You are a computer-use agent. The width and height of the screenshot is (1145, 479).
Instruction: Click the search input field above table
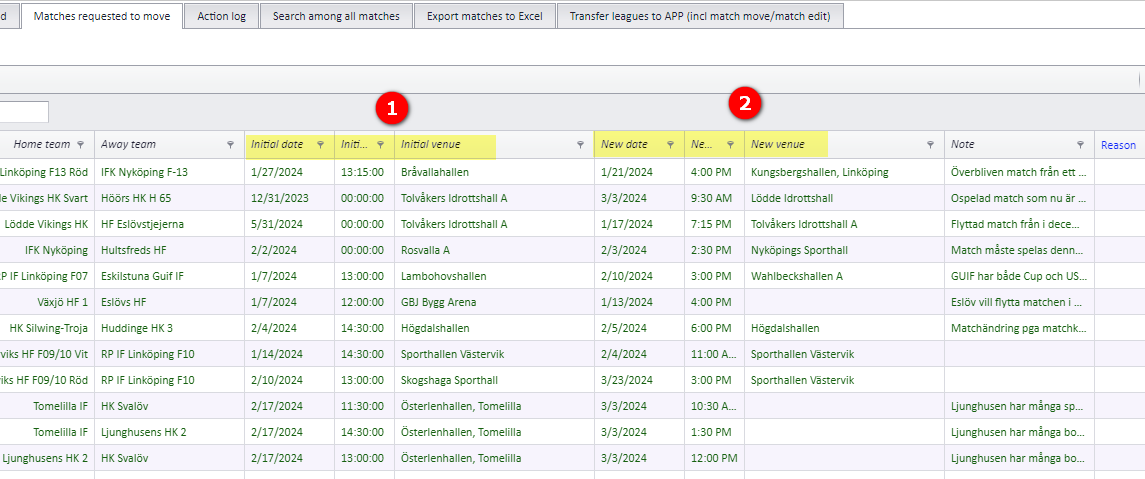click(24, 112)
